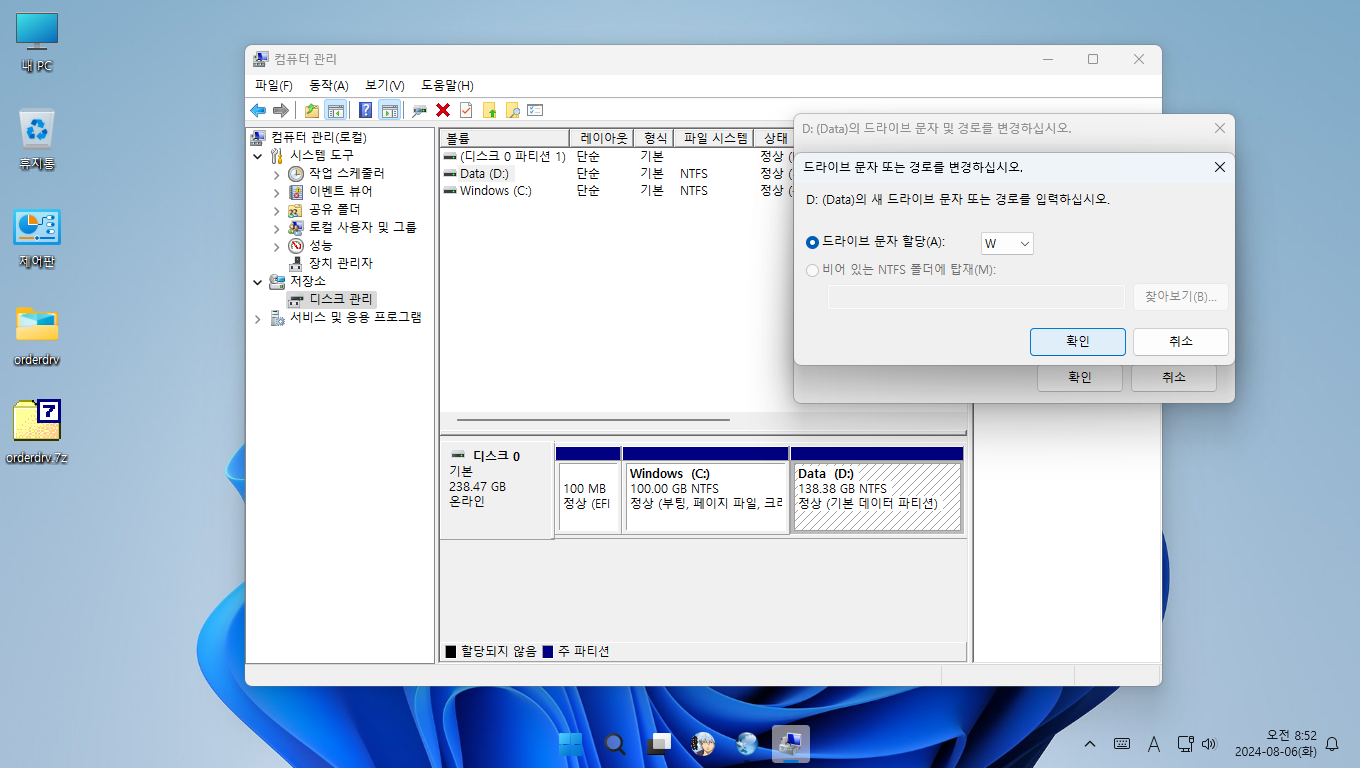
Task: Open 장치 관리자 in the tree
Action: click(340, 263)
